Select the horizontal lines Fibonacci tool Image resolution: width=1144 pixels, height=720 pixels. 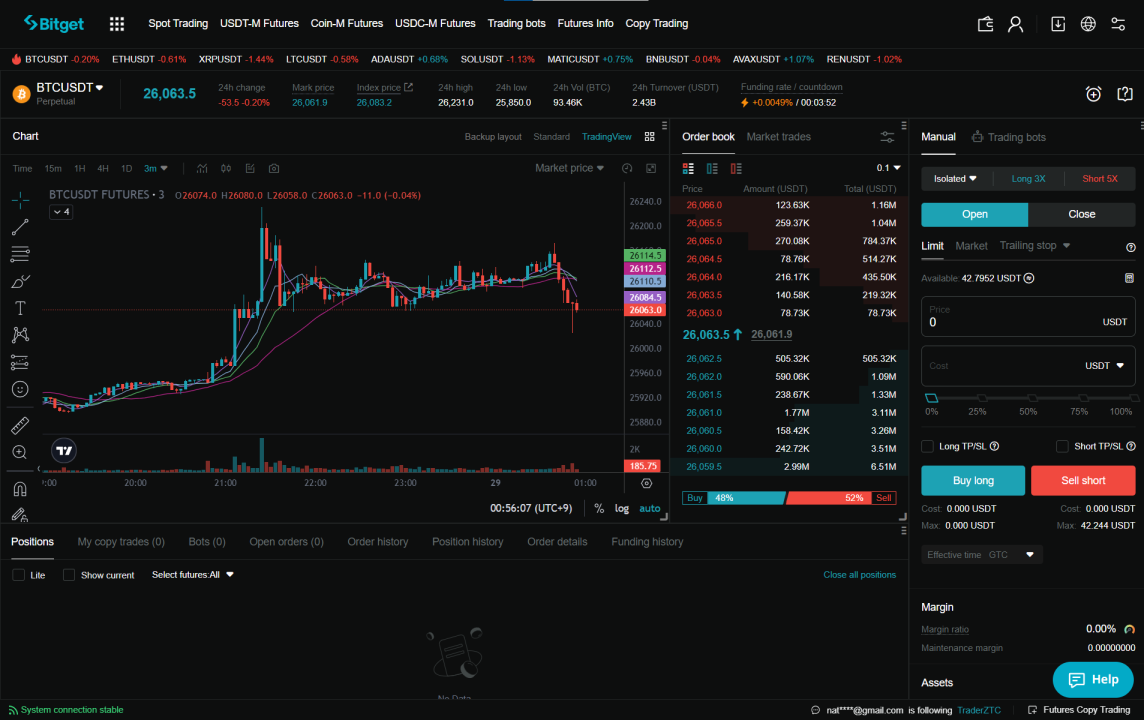coord(20,254)
